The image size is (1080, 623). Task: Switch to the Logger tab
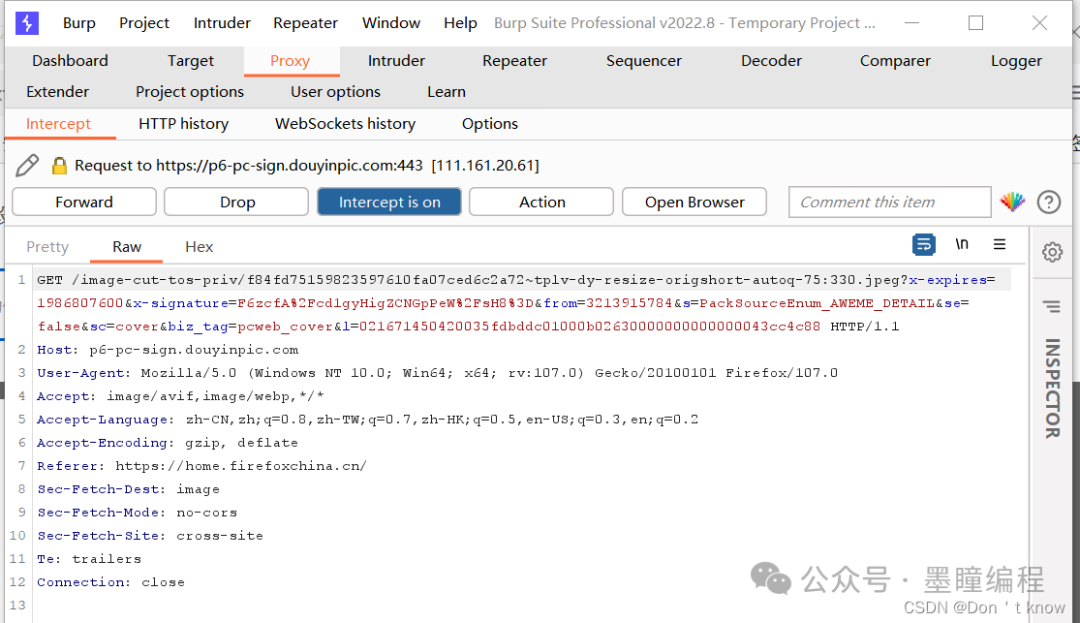click(1016, 61)
